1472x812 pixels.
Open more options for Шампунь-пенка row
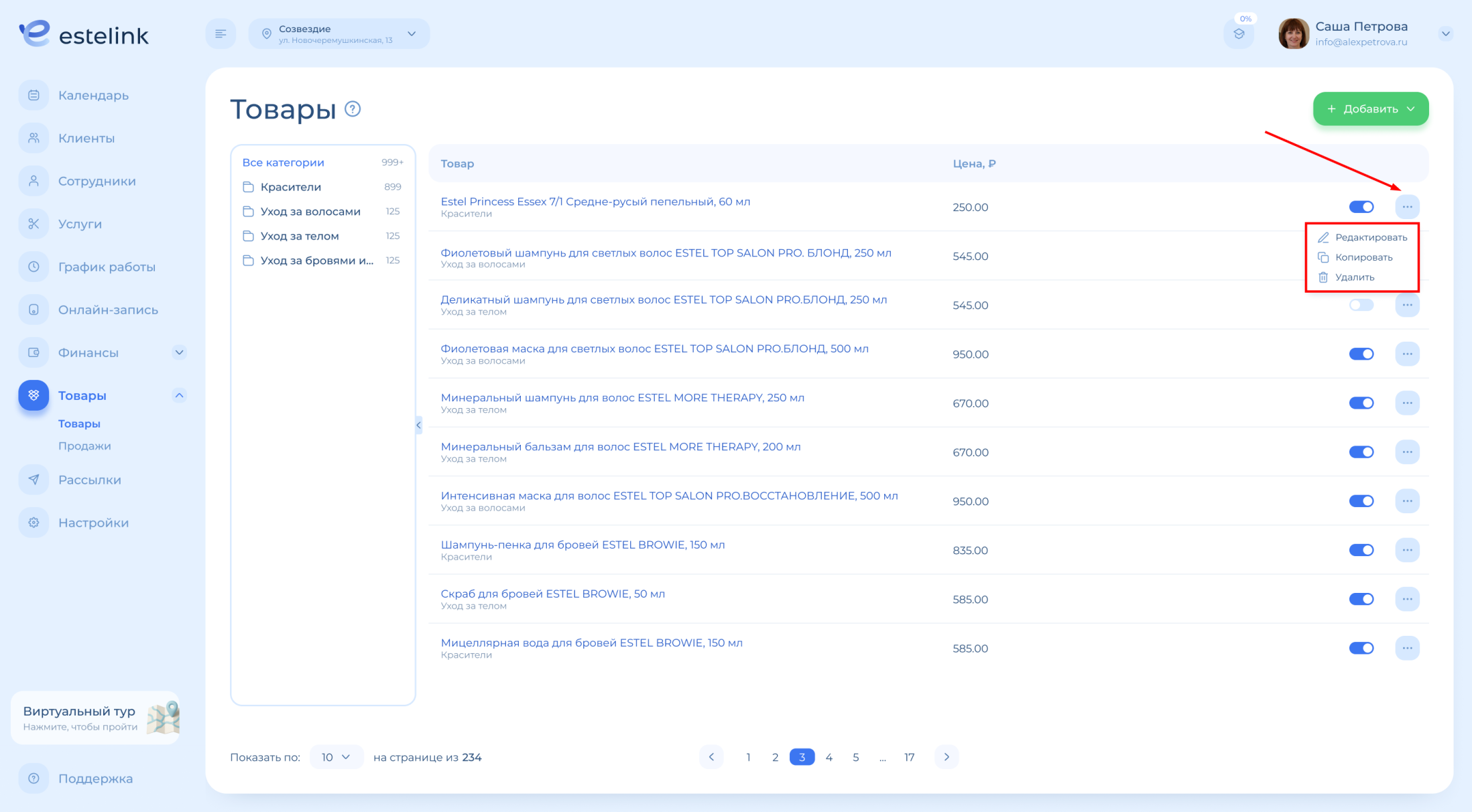tap(1407, 550)
